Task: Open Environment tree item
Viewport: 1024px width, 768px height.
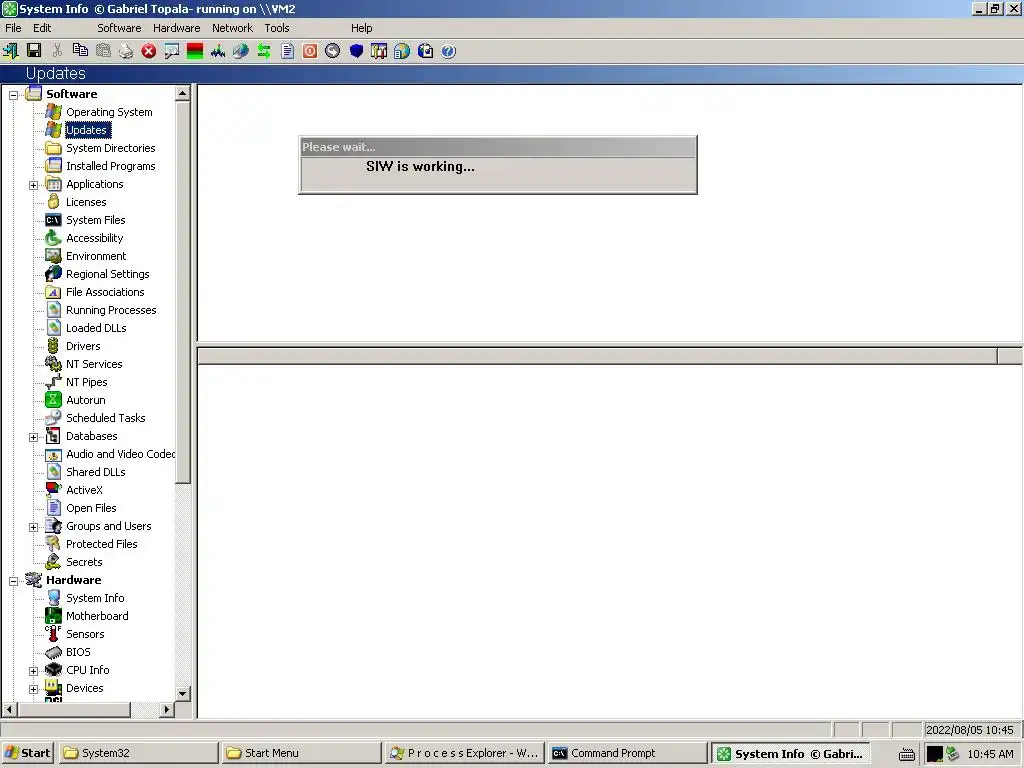Action: [x=96, y=257]
